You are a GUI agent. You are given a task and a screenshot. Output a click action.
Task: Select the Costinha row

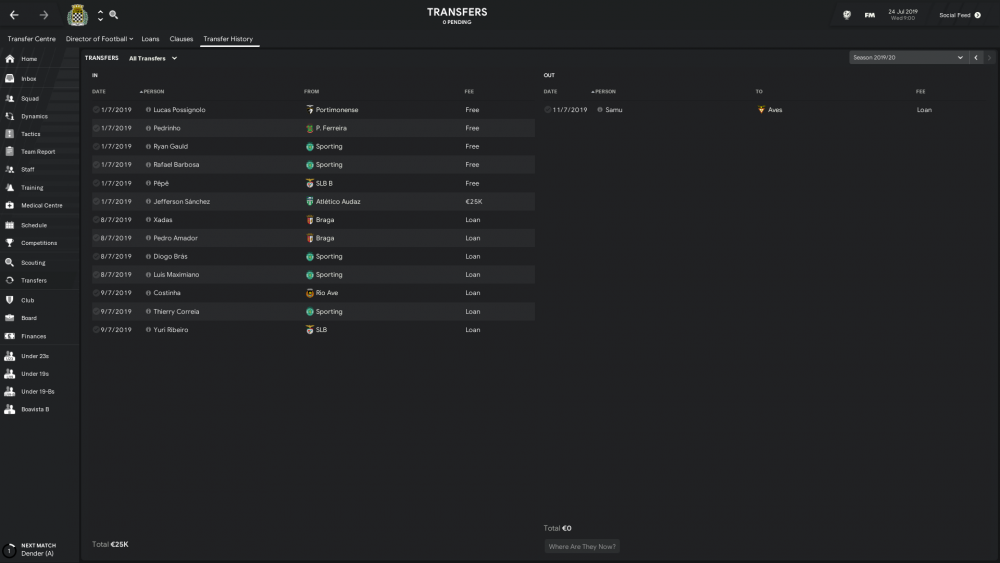313,293
